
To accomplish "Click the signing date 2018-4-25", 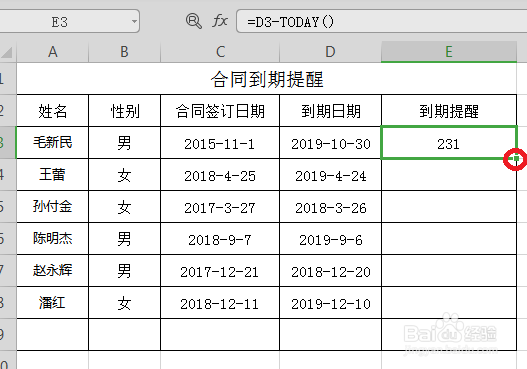I will click(x=220, y=175).
